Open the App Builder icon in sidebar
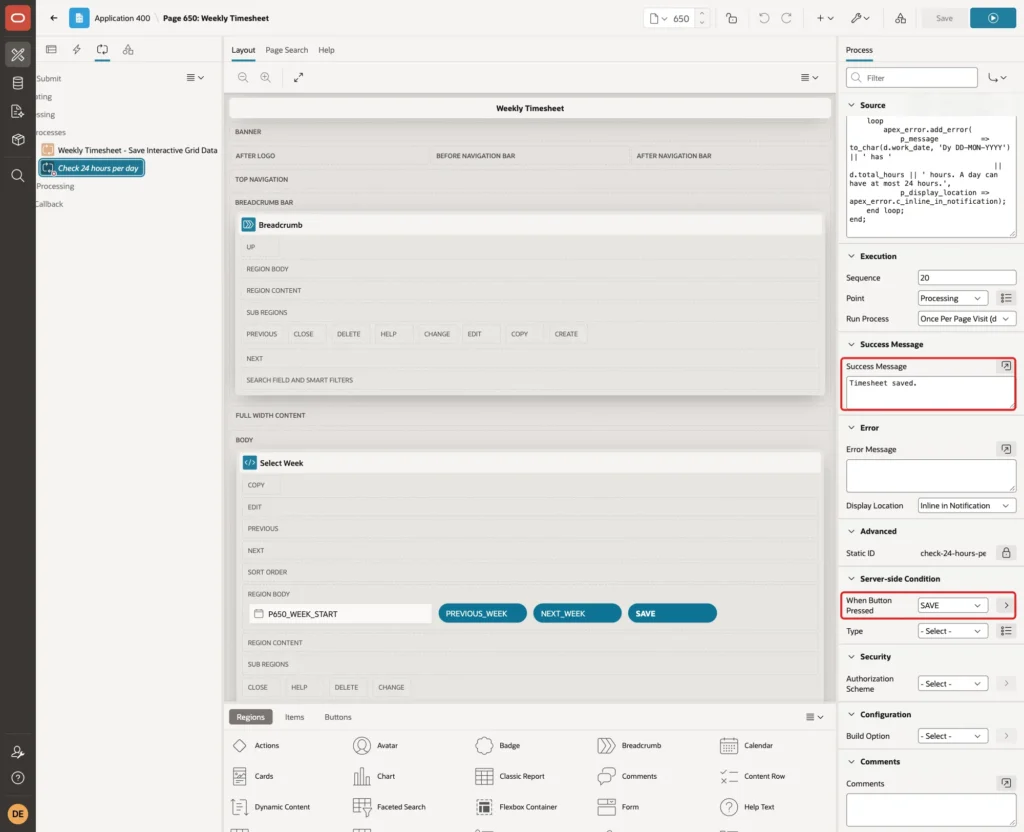1024x832 pixels. coord(18,55)
